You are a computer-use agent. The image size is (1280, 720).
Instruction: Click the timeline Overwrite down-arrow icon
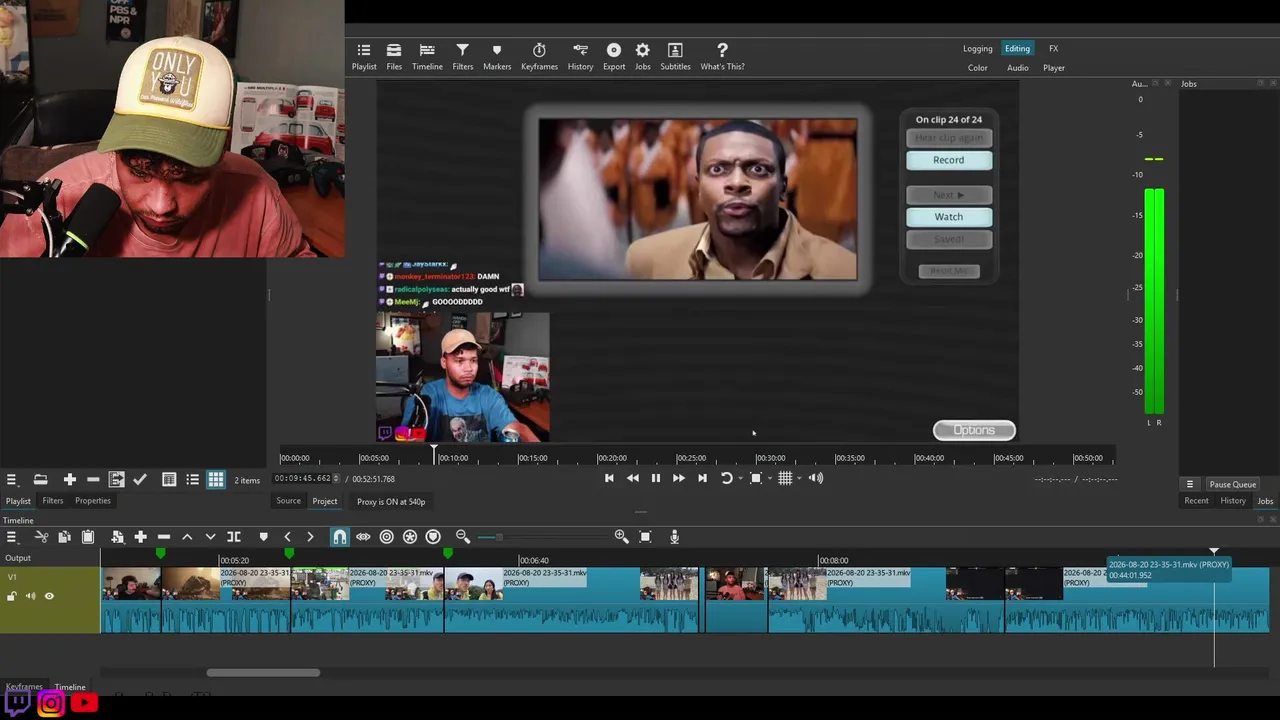(x=210, y=537)
